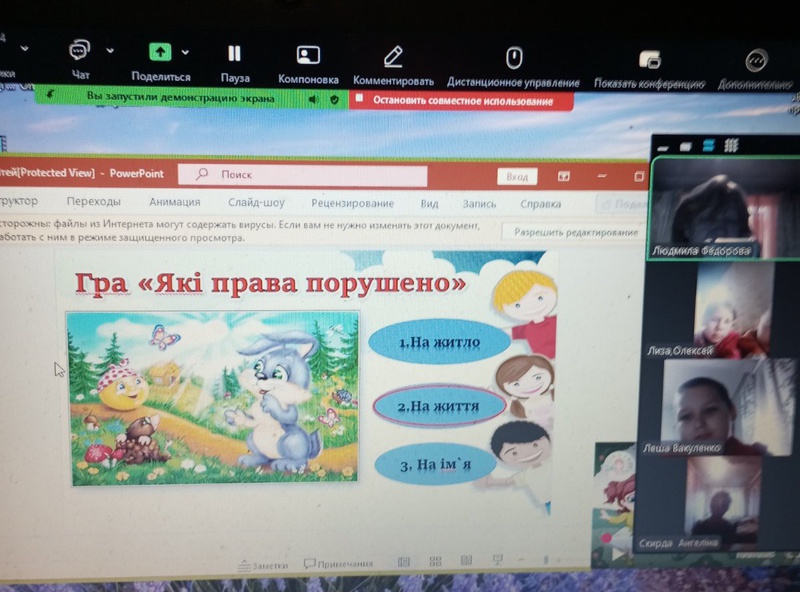Open the Компоновка layout icon

[308, 56]
